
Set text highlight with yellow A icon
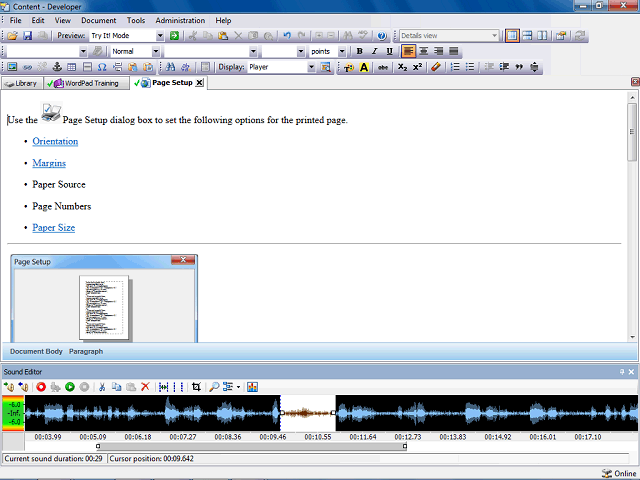tap(364, 67)
